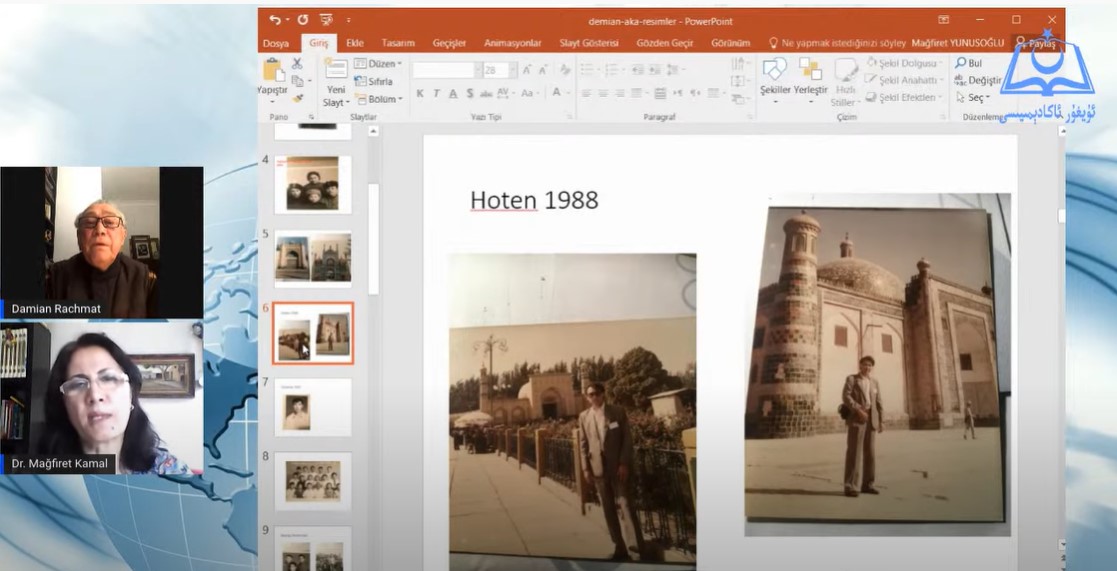This screenshot has height=571, width=1117.
Task: Open the Dosya tab
Action: (276, 43)
